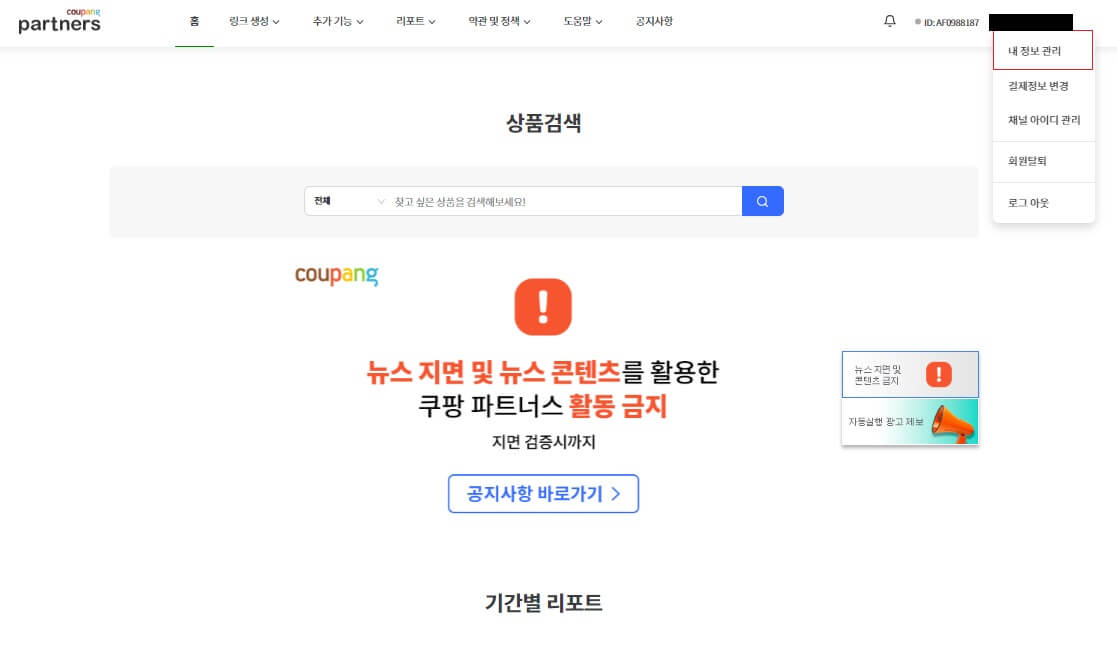Open the 공지사항 menu item
This screenshot has height=653, width=1117.
(654, 21)
